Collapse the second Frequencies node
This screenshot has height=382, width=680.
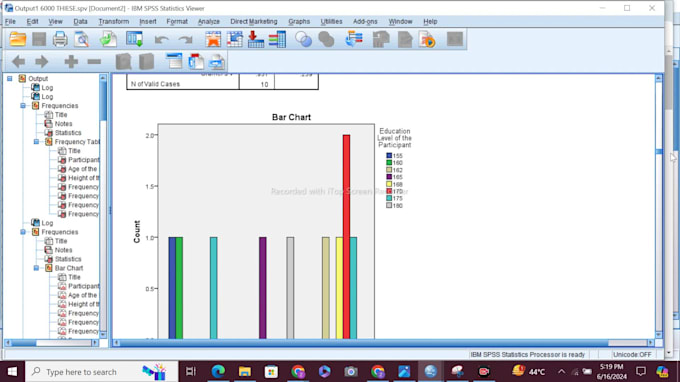[x=23, y=232]
